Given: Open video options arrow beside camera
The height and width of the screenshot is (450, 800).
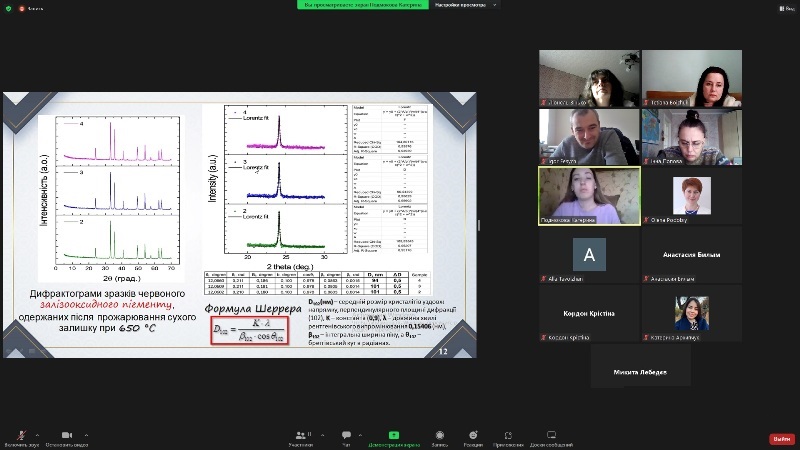Looking at the screenshot, I should tap(86, 435).
